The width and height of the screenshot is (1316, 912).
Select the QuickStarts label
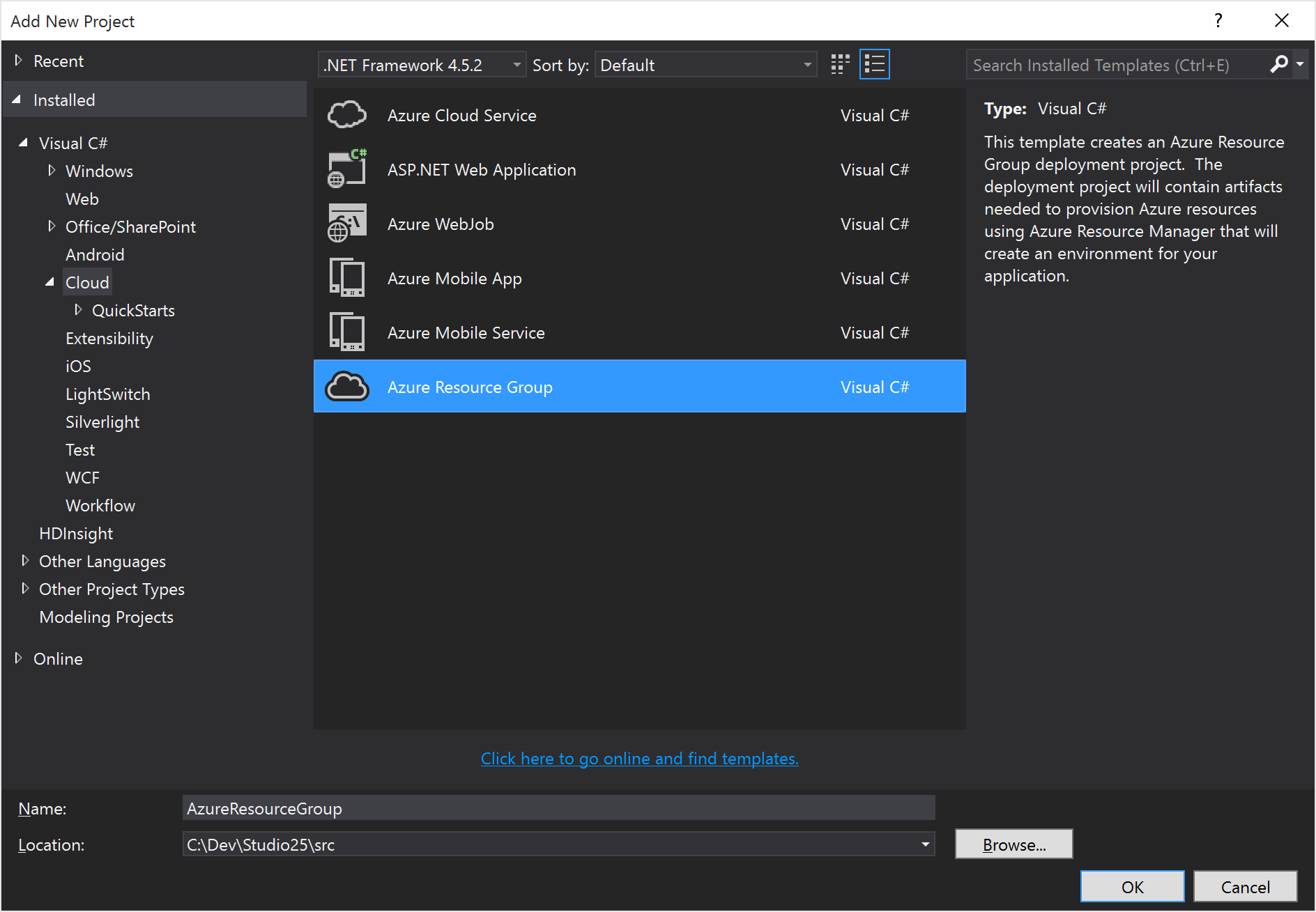(133, 310)
